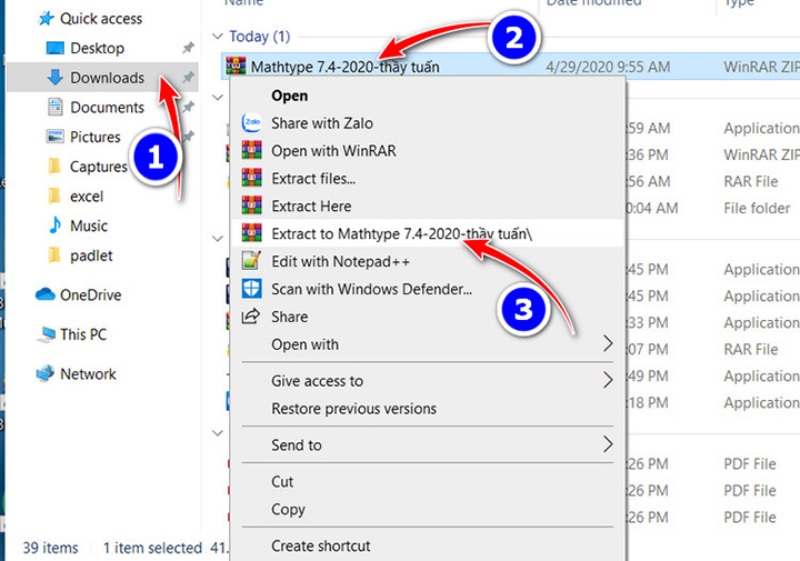
Task: Choose Create shortcut in context menu
Action: [320, 546]
